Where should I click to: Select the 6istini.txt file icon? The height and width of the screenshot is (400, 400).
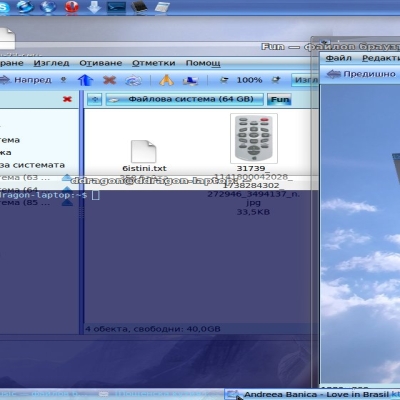click(x=144, y=151)
